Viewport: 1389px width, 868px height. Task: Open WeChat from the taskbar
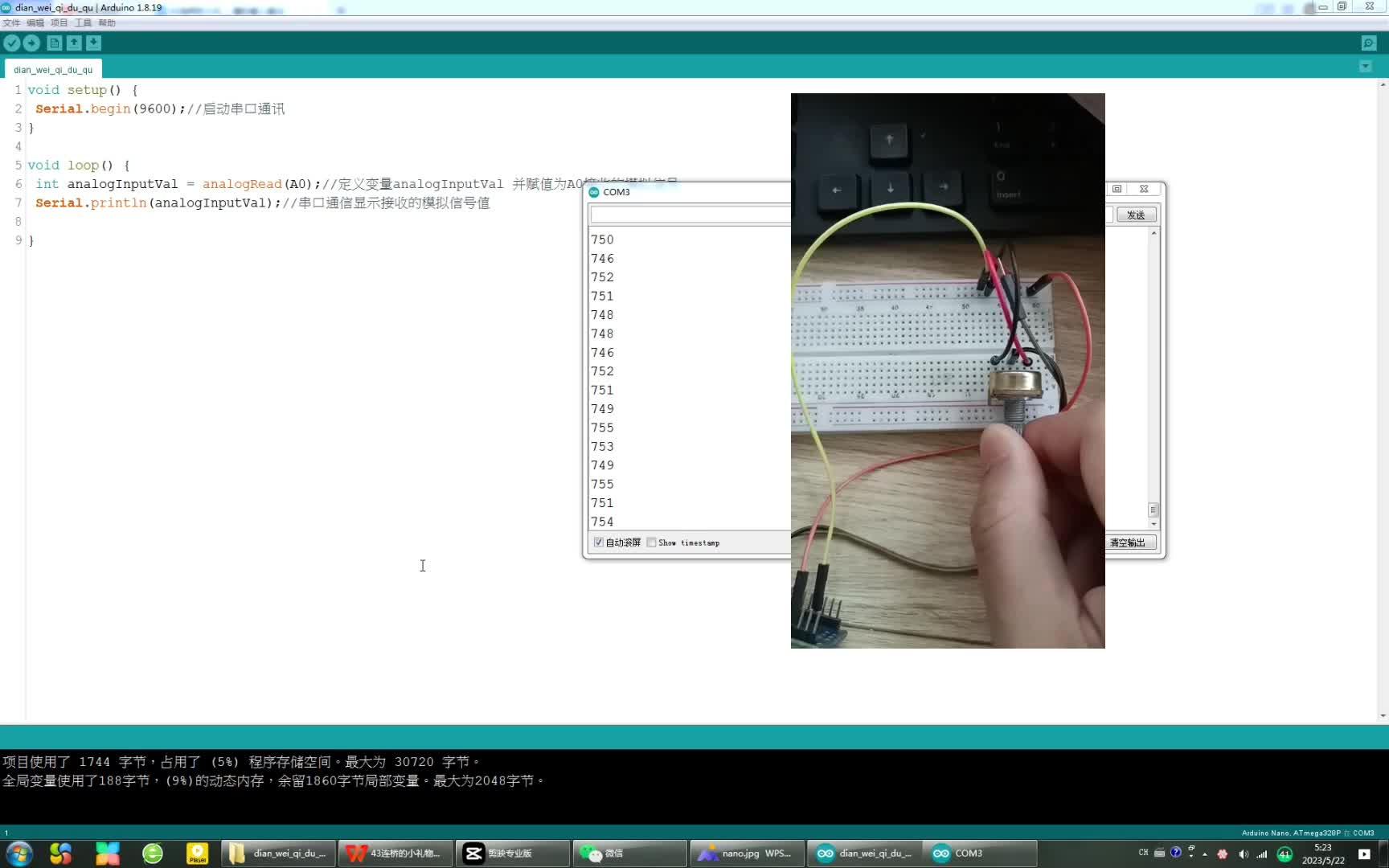click(x=629, y=853)
